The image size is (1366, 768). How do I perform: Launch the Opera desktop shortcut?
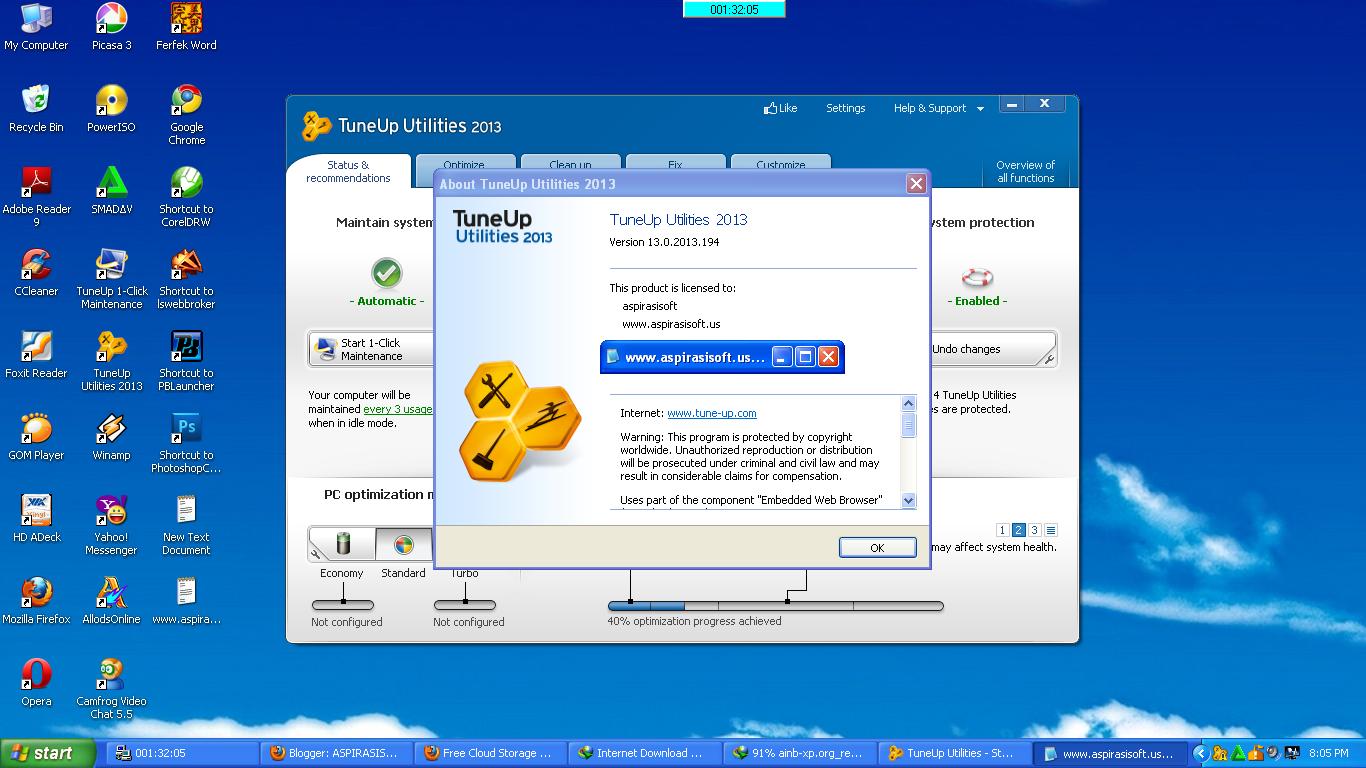[x=36, y=683]
